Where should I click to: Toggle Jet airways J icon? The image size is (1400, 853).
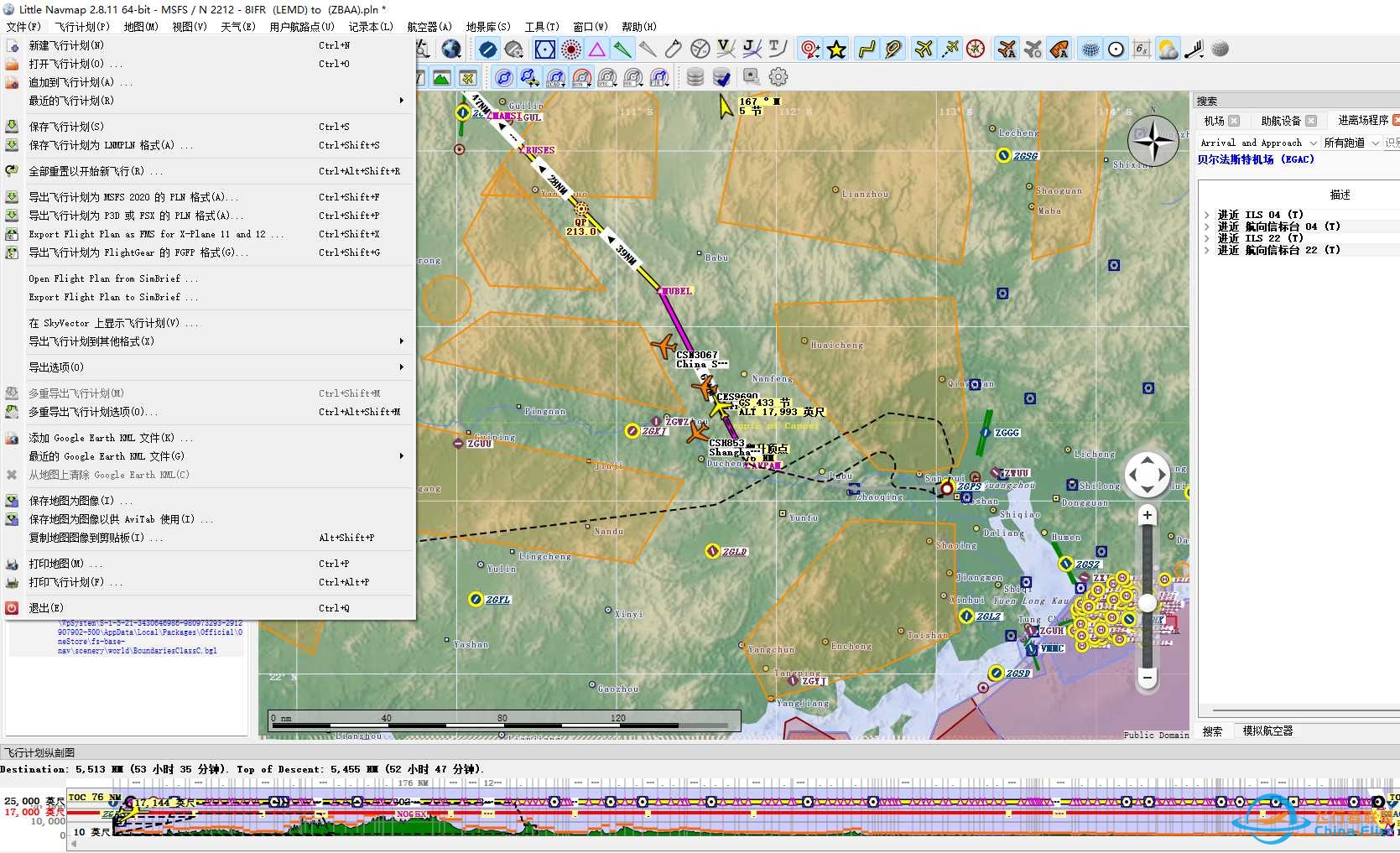click(x=752, y=49)
